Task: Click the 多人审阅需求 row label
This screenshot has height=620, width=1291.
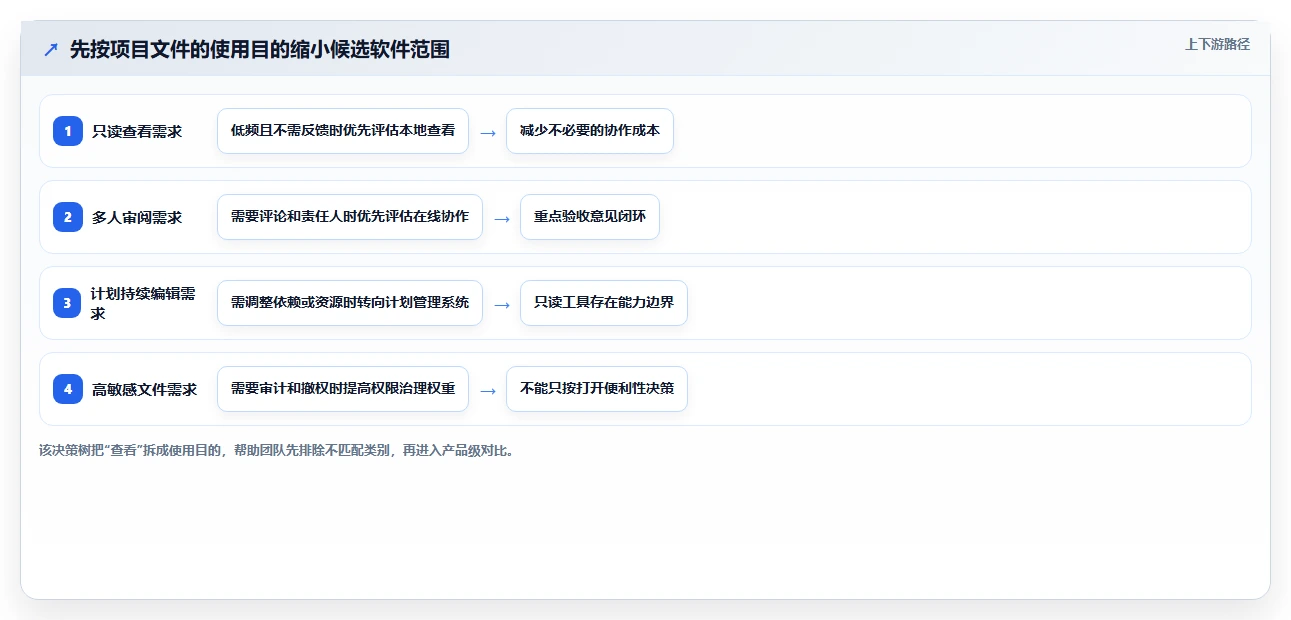Action: pos(137,217)
